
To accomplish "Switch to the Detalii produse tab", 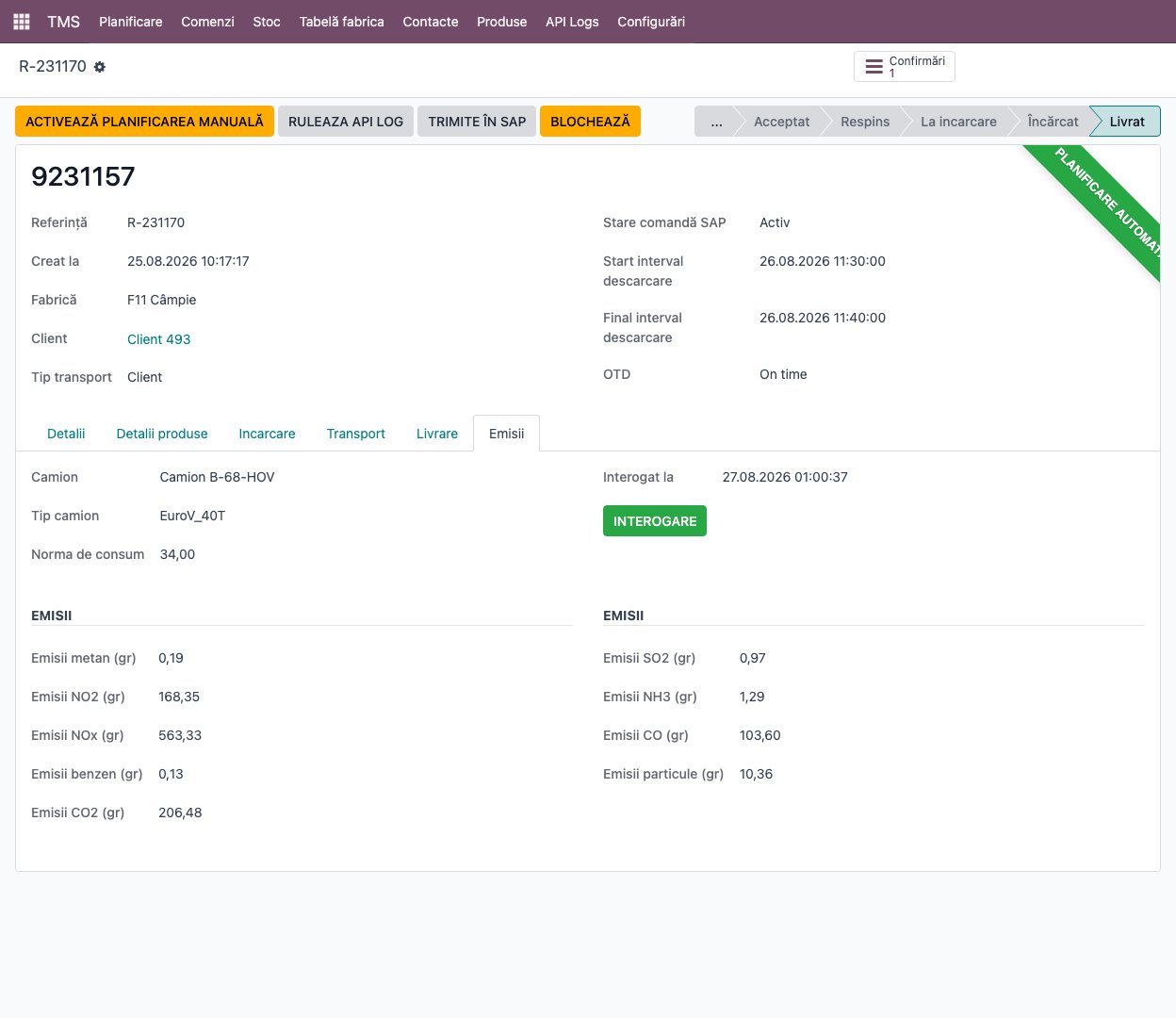I will 162,434.
